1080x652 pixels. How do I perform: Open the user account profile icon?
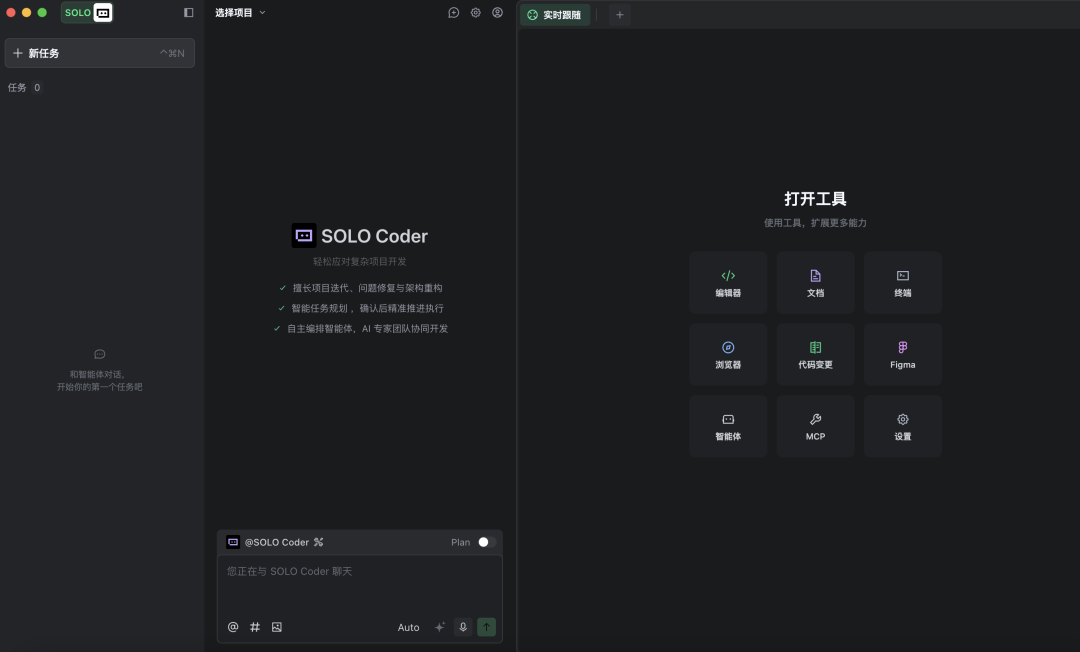pyautogui.click(x=497, y=12)
